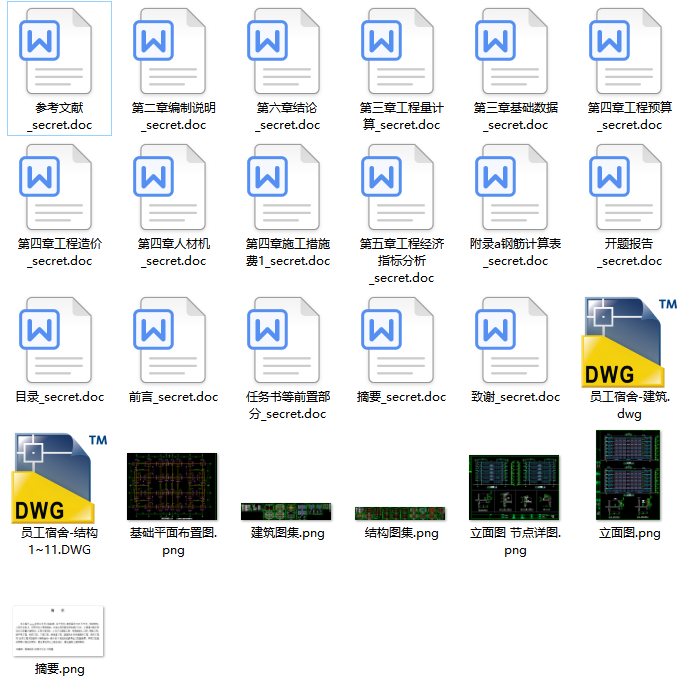The width and height of the screenshot is (678, 683).
Task: Click the 致谢_secret.doc file icon
Action: (x=512, y=340)
